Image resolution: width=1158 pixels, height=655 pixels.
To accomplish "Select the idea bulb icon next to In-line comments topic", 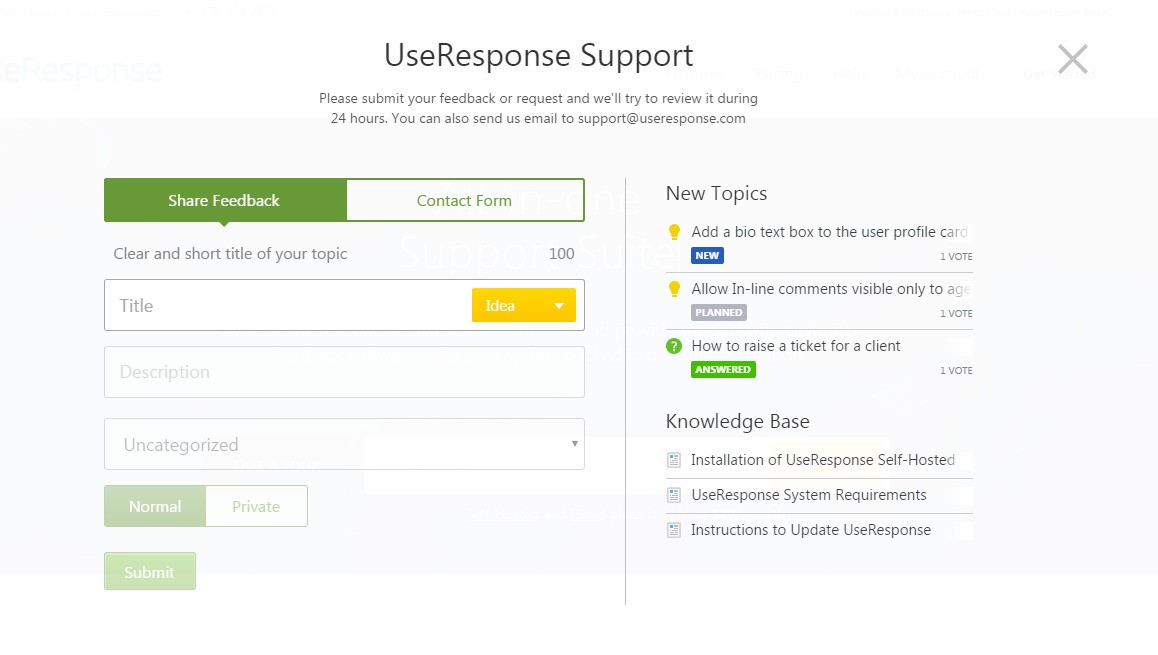I will 674,288.
